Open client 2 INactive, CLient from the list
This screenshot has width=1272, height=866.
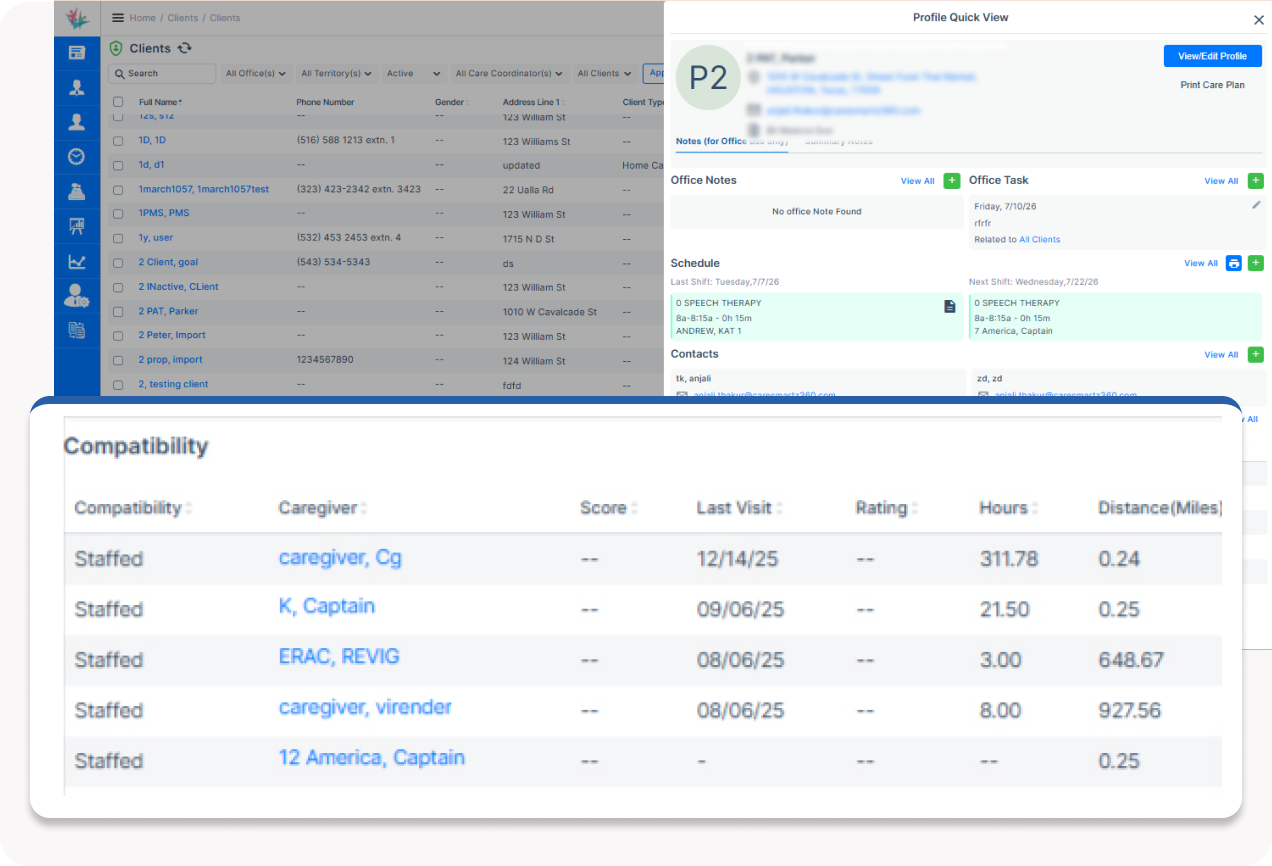pos(179,287)
